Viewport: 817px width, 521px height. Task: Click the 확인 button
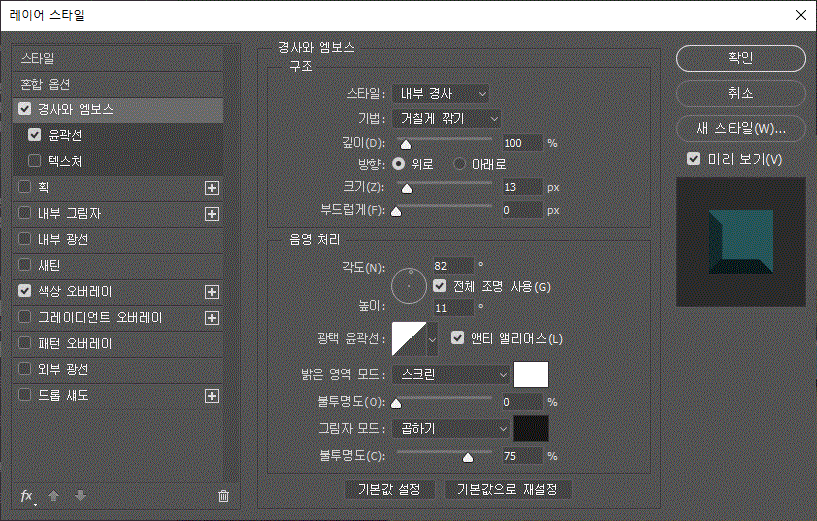coord(740,58)
